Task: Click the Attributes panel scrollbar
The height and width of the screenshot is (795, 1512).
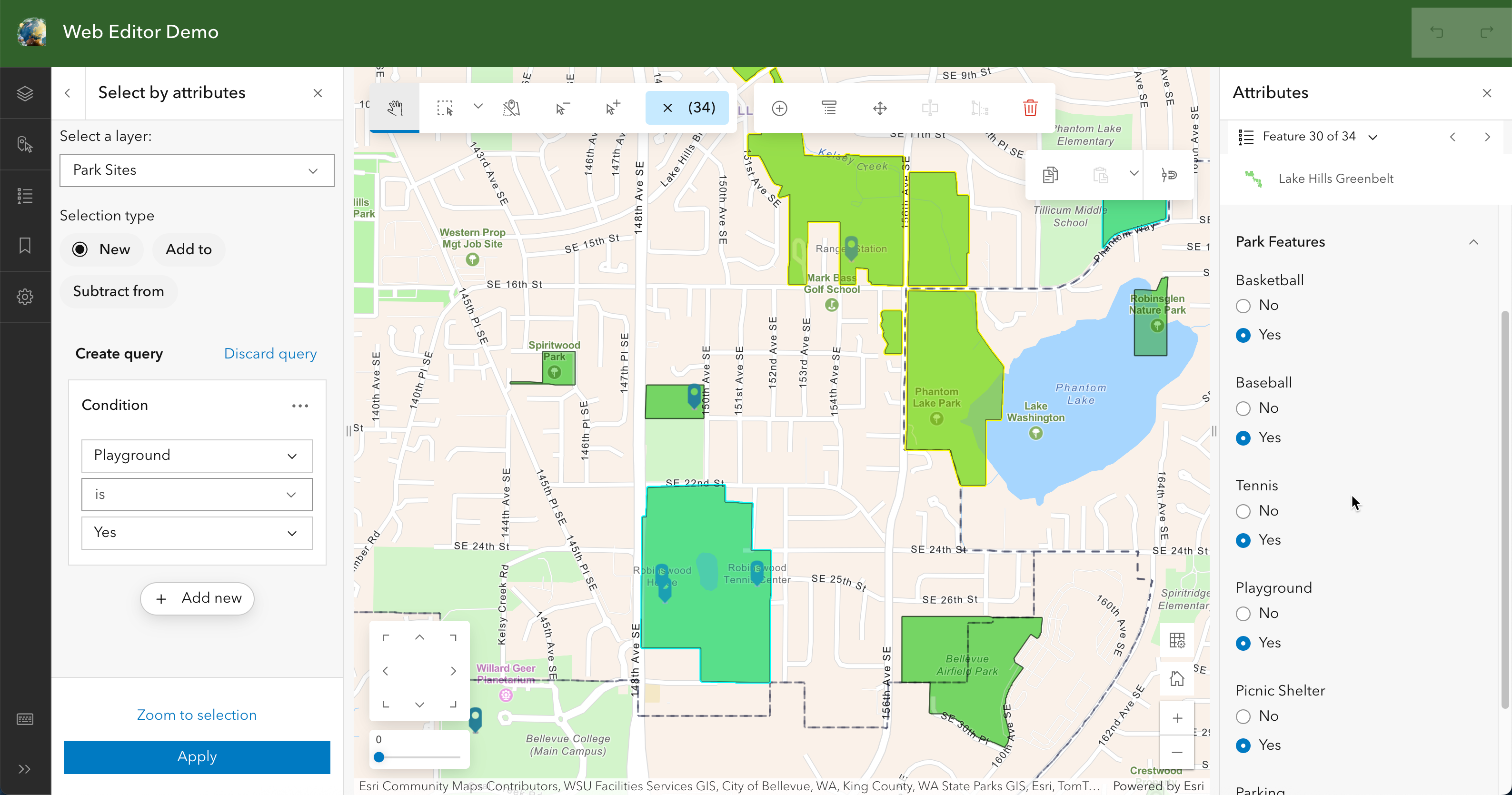Action: pyautogui.click(x=1504, y=509)
